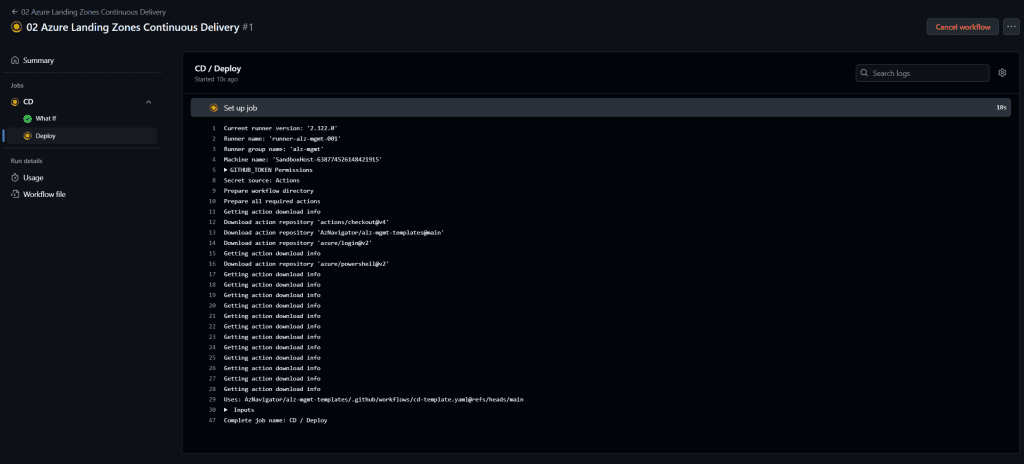Open the log settings gear menu

pos(1002,73)
